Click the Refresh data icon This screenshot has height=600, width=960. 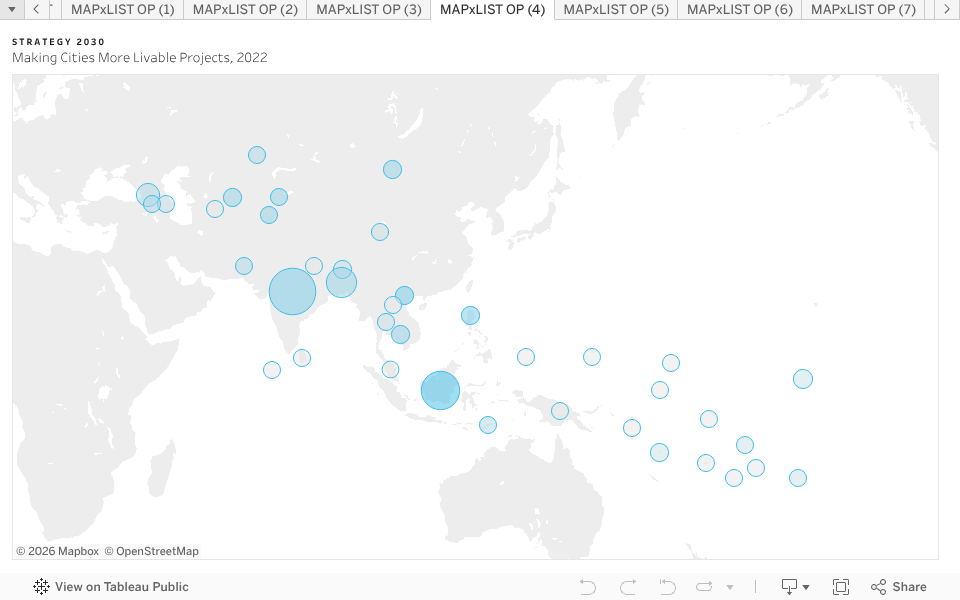point(704,587)
